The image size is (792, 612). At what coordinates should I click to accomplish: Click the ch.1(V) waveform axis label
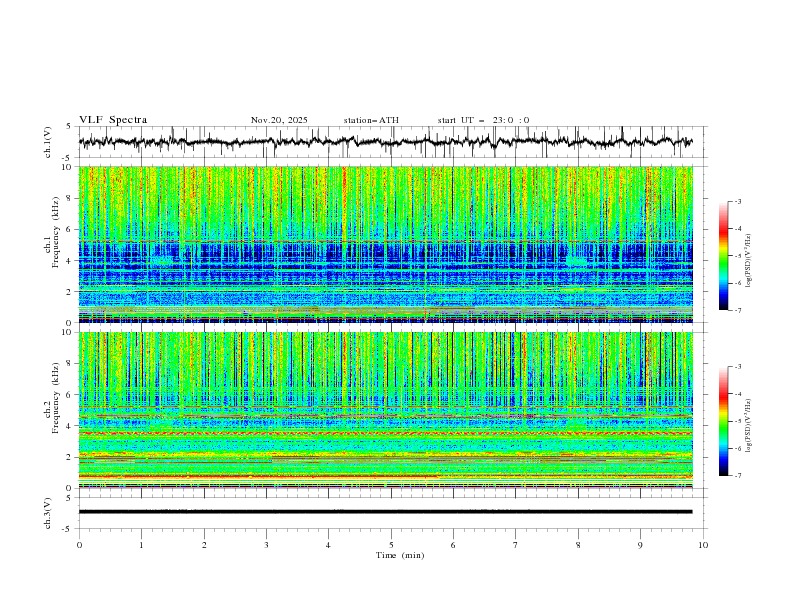tap(48, 142)
